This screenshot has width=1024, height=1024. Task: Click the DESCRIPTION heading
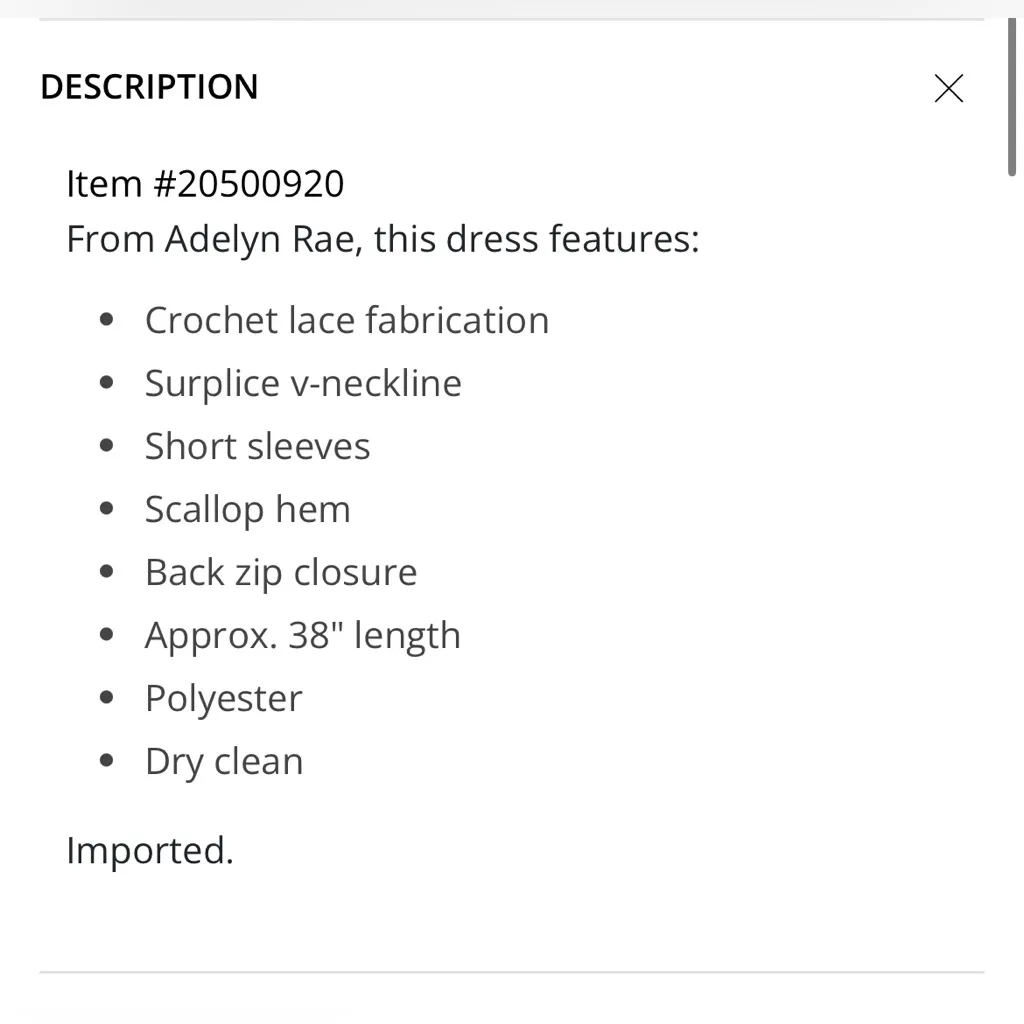[x=149, y=87]
